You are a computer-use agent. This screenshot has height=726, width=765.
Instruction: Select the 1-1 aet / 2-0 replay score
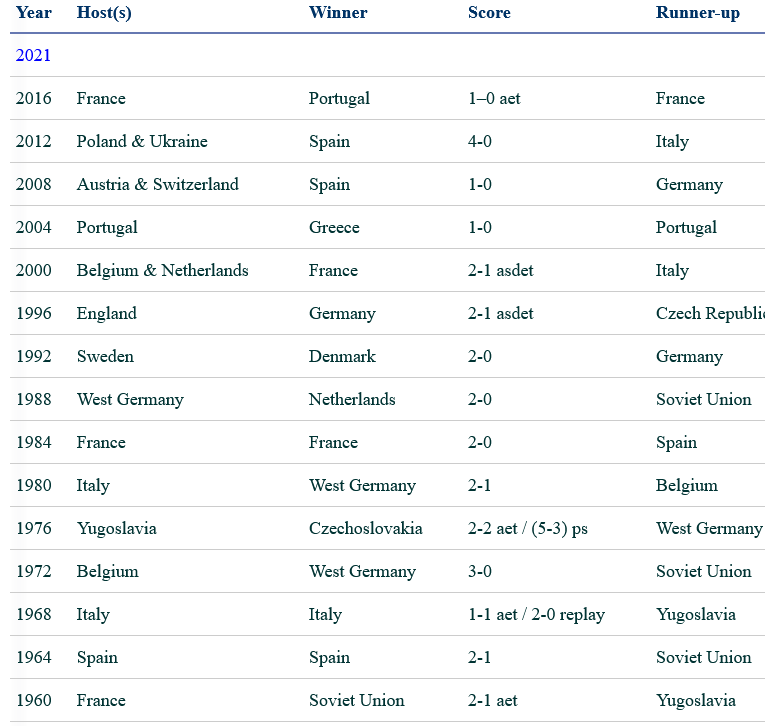click(536, 615)
